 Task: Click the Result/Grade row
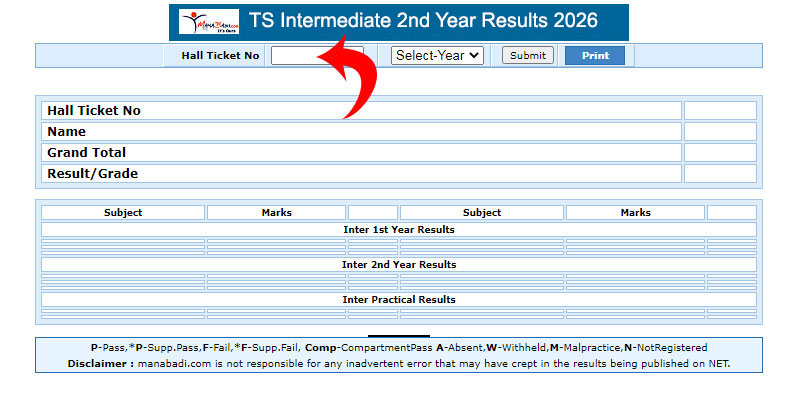pyautogui.click(x=361, y=174)
